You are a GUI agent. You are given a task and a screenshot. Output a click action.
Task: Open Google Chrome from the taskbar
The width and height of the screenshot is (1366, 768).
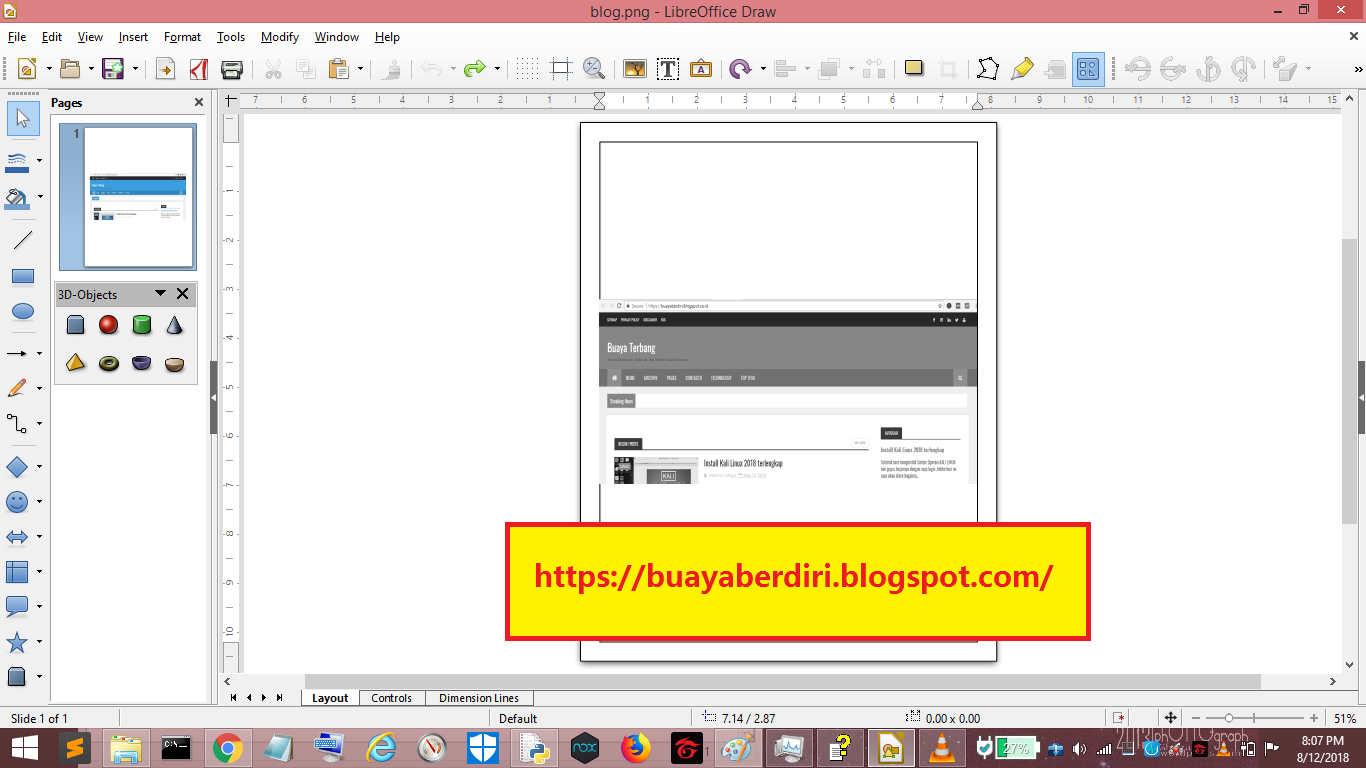[x=228, y=747]
